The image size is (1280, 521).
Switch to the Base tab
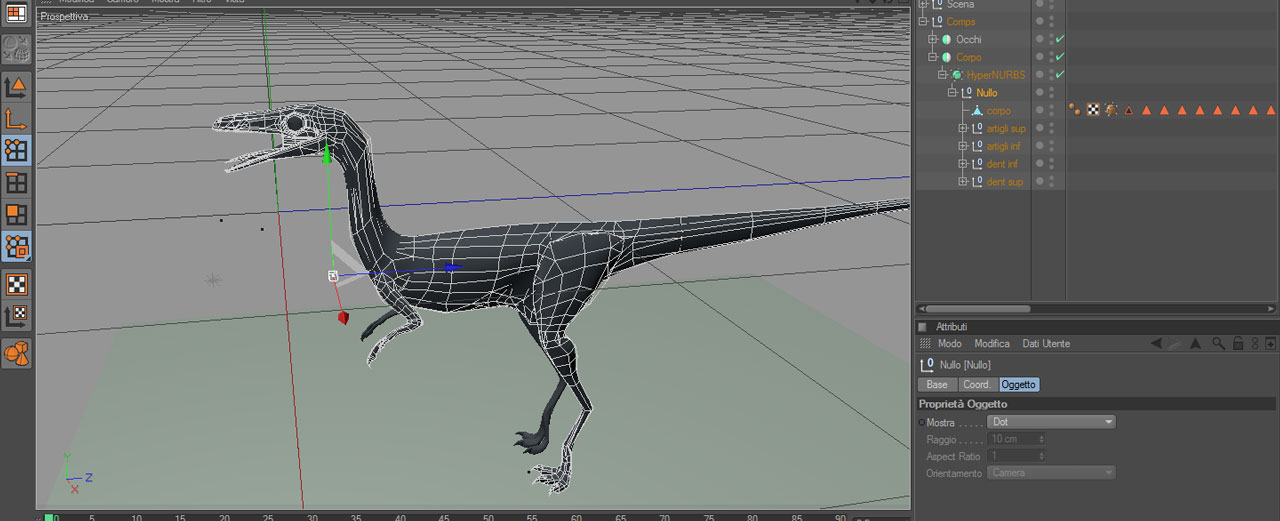pos(937,384)
